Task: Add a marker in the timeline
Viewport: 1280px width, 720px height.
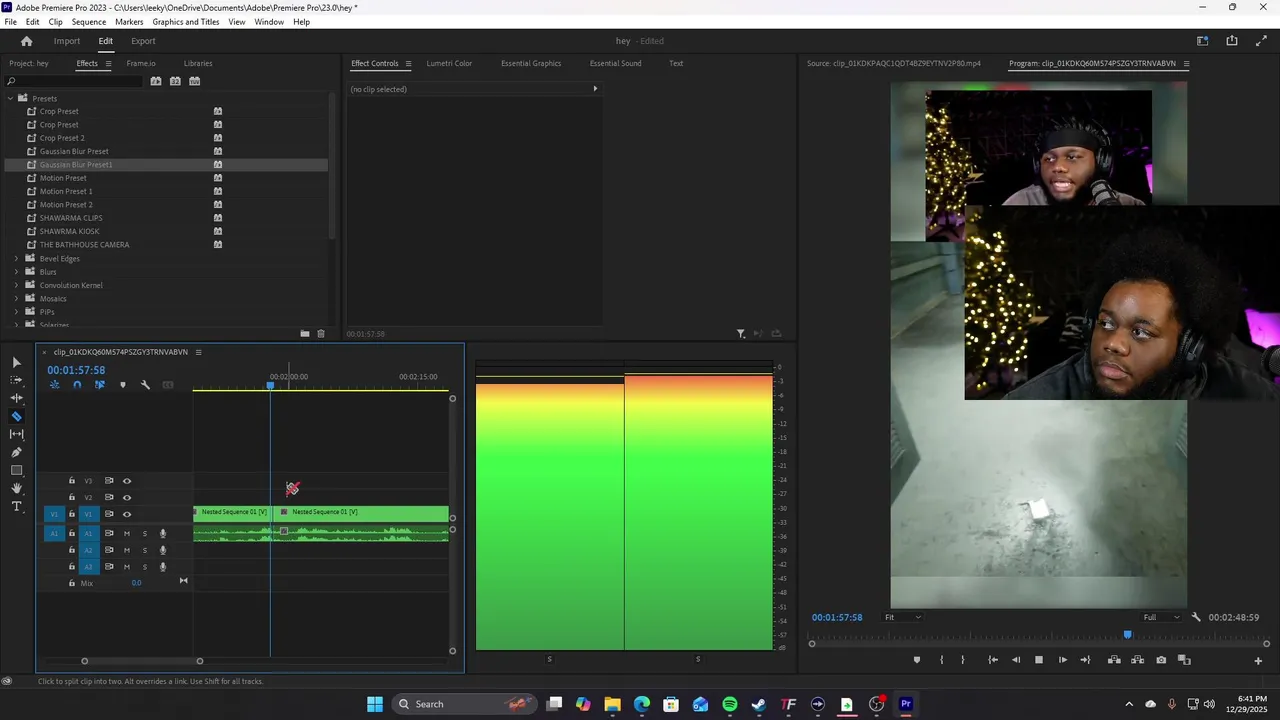Action: point(123,385)
